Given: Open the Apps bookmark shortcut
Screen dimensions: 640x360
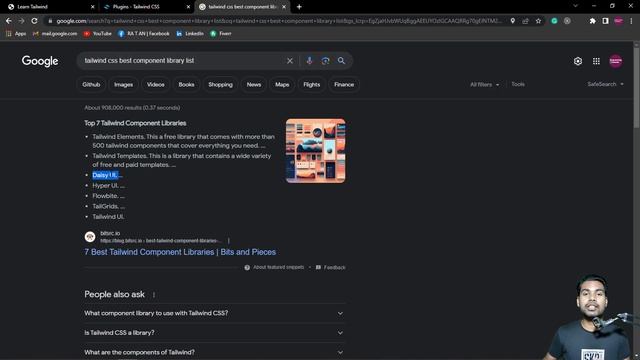Looking at the screenshot, I should coord(16,33).
